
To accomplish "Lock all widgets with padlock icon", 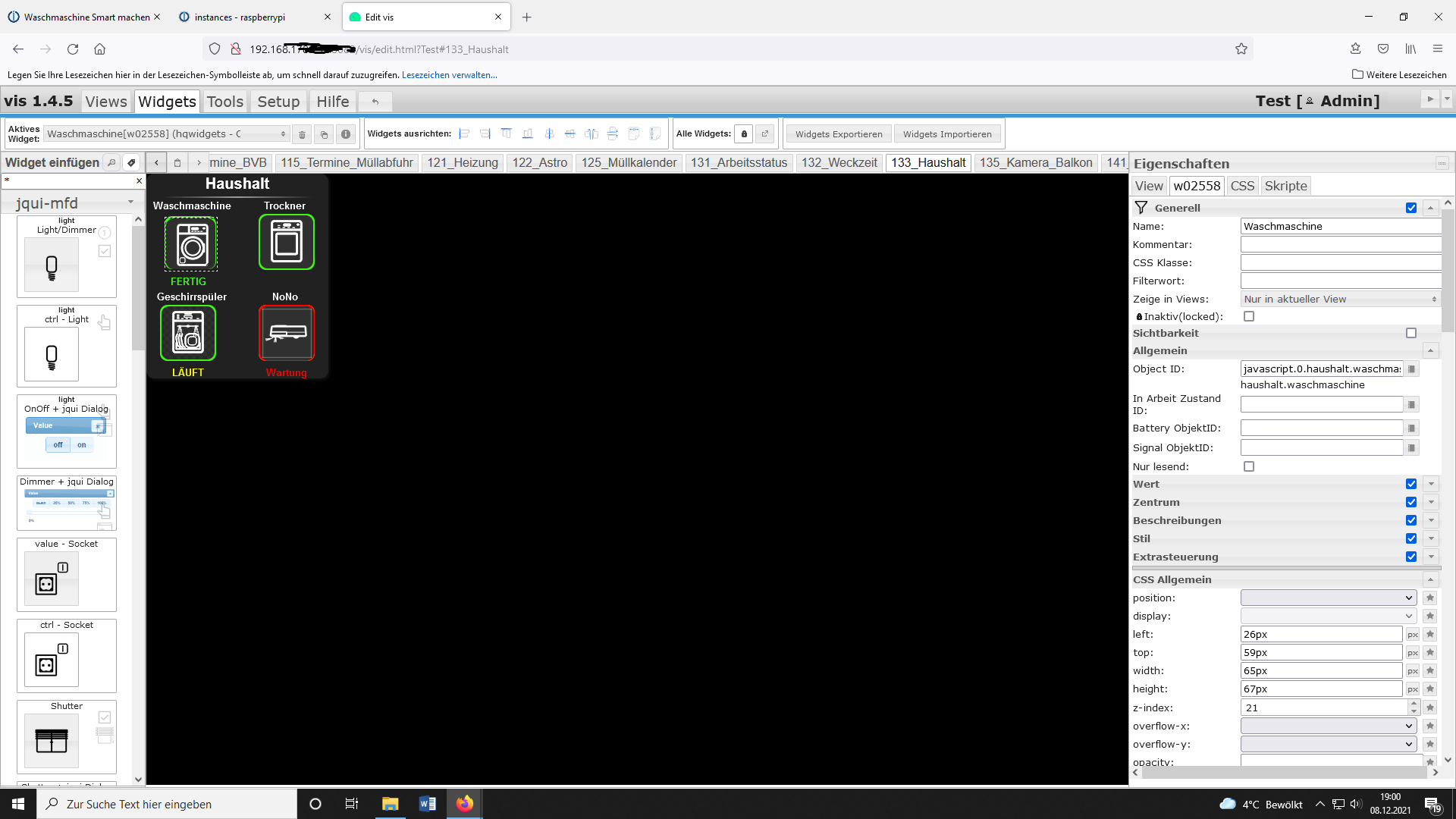I will (x=744, y=134).
